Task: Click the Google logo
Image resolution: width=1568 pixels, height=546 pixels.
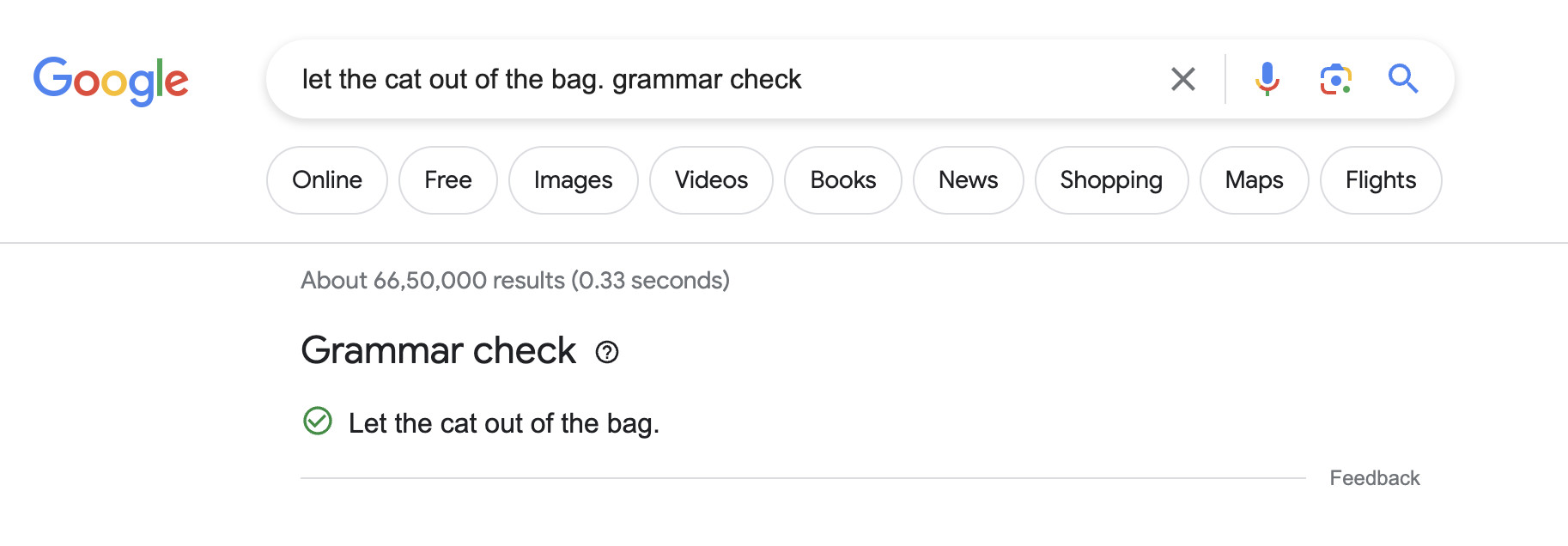Action: (x=111, y=80)
